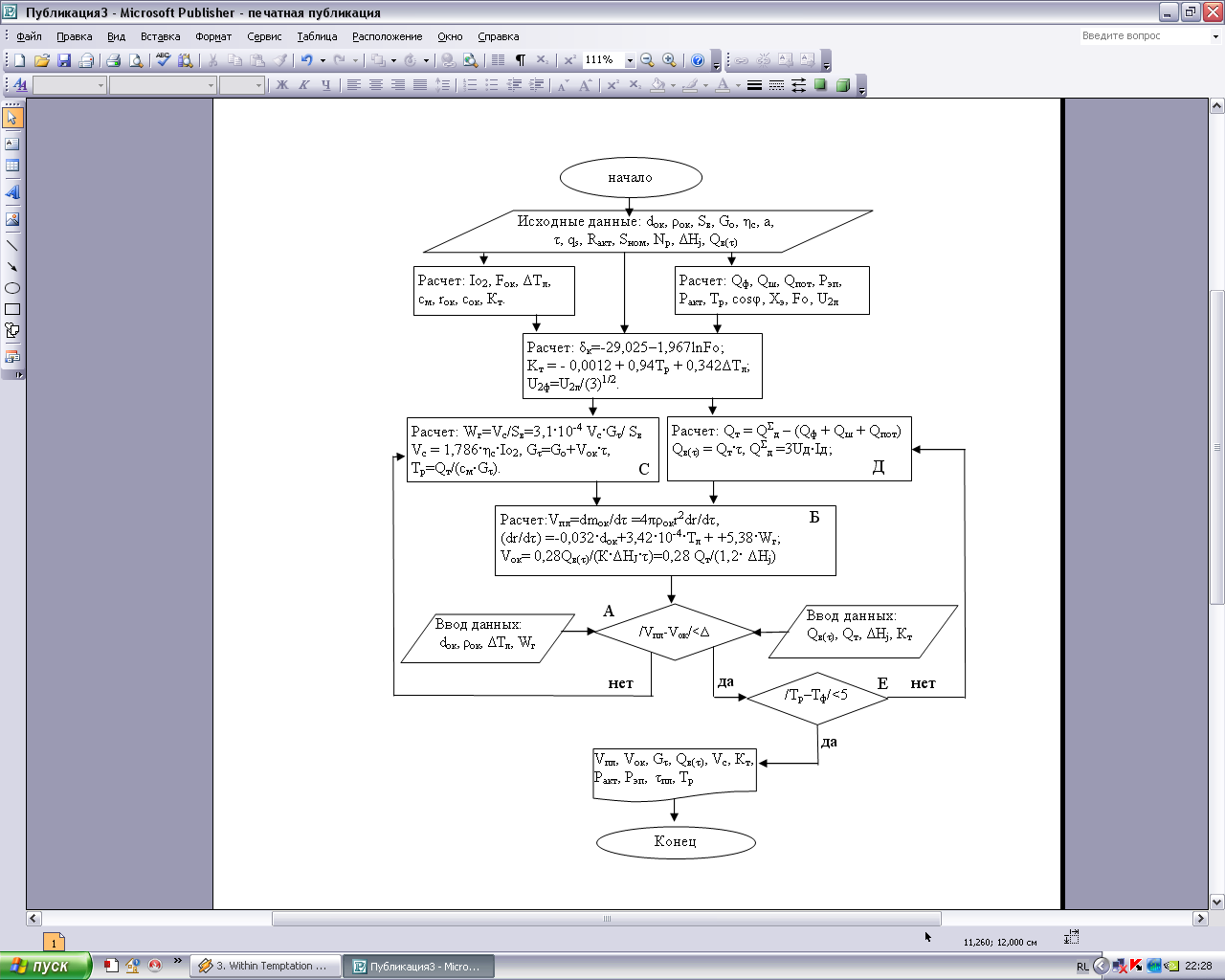Select the WordArt tool

click(12, 192)
